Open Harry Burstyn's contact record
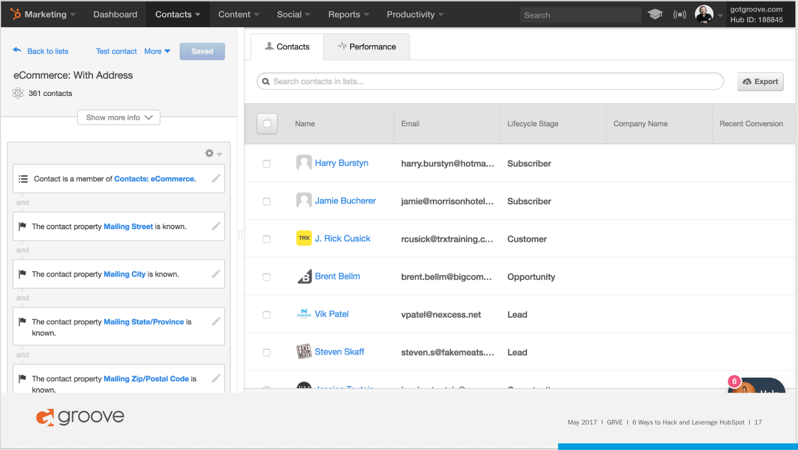This screenshot has width=798, height=450. pyautogui.click(x=341, y=163)
